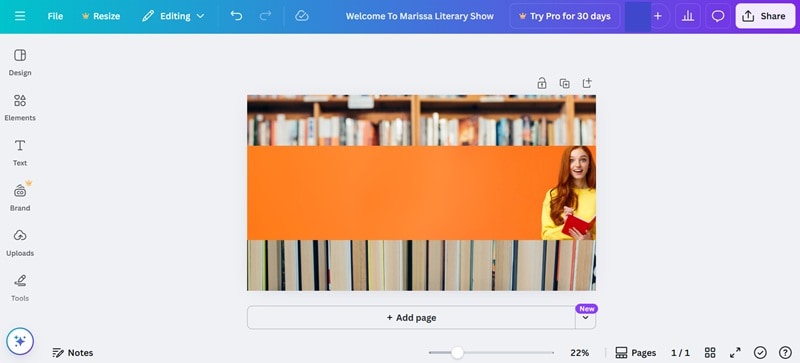Adjust the zoom slider handle
800x363 pixels.
click(457, 352)
